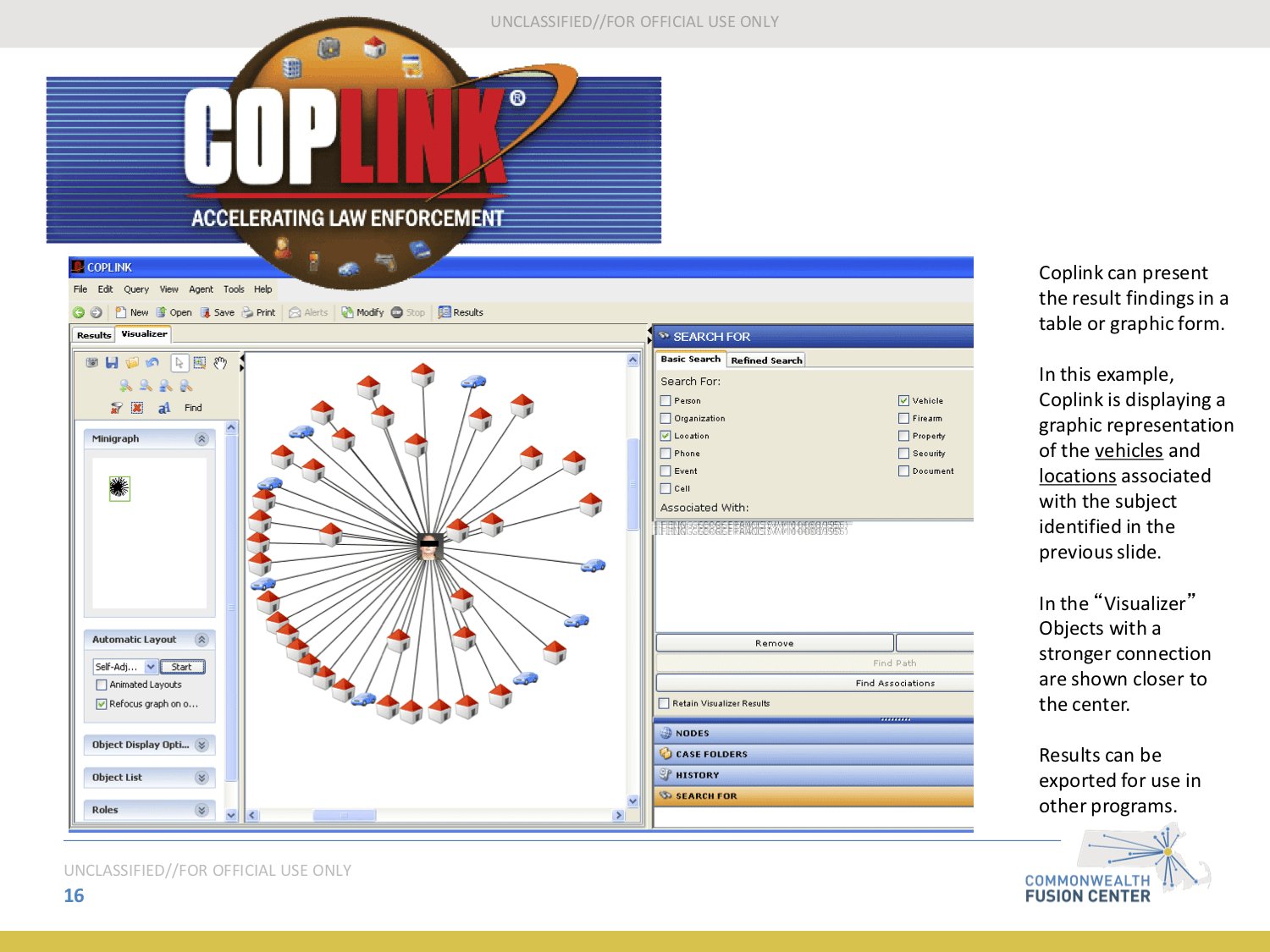The height and width of the screenshot is (952, 1270).
Task: Enable the Animated Layouts checkbox
Action: click(102, 685)
